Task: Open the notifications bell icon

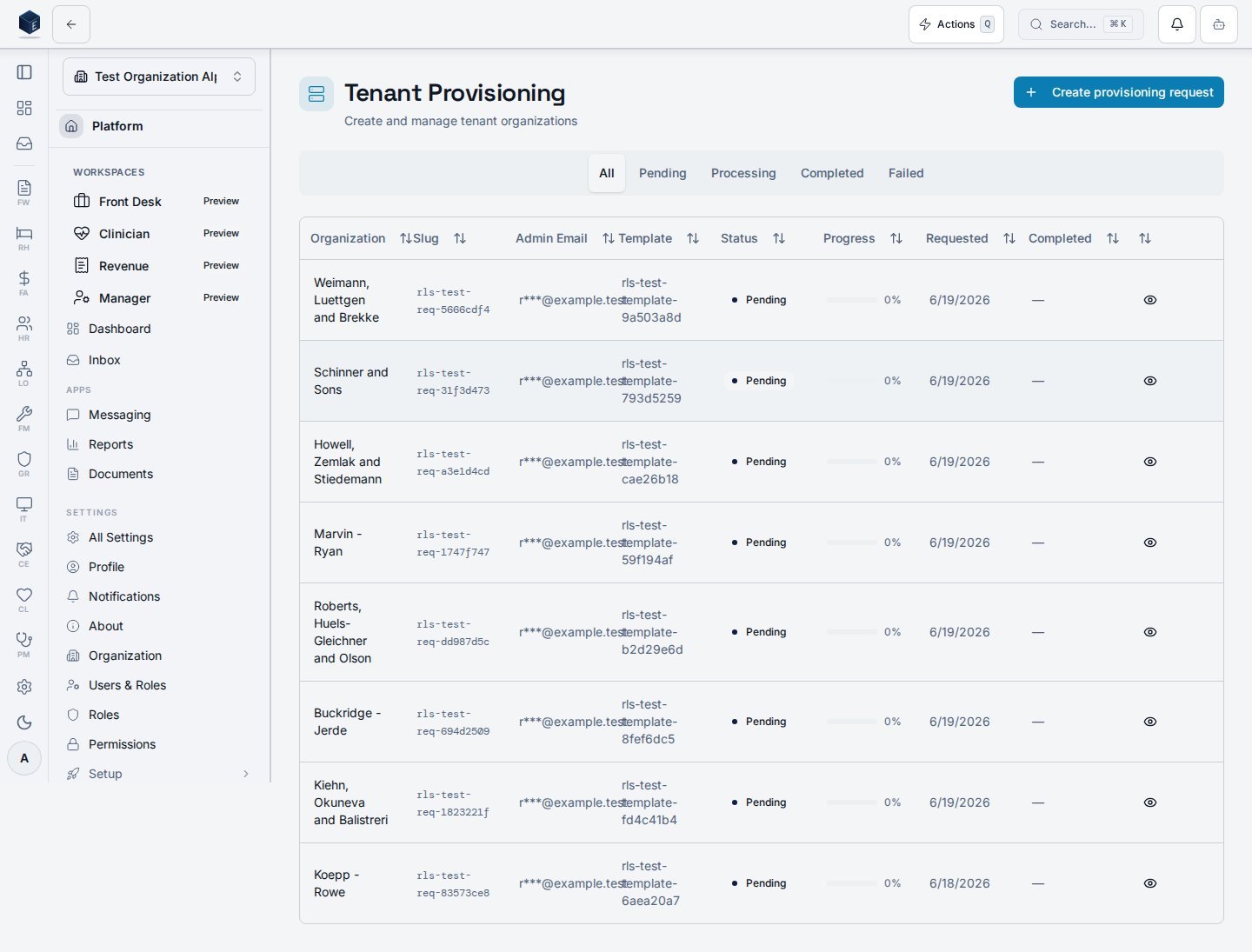Action: (1177, 24)
